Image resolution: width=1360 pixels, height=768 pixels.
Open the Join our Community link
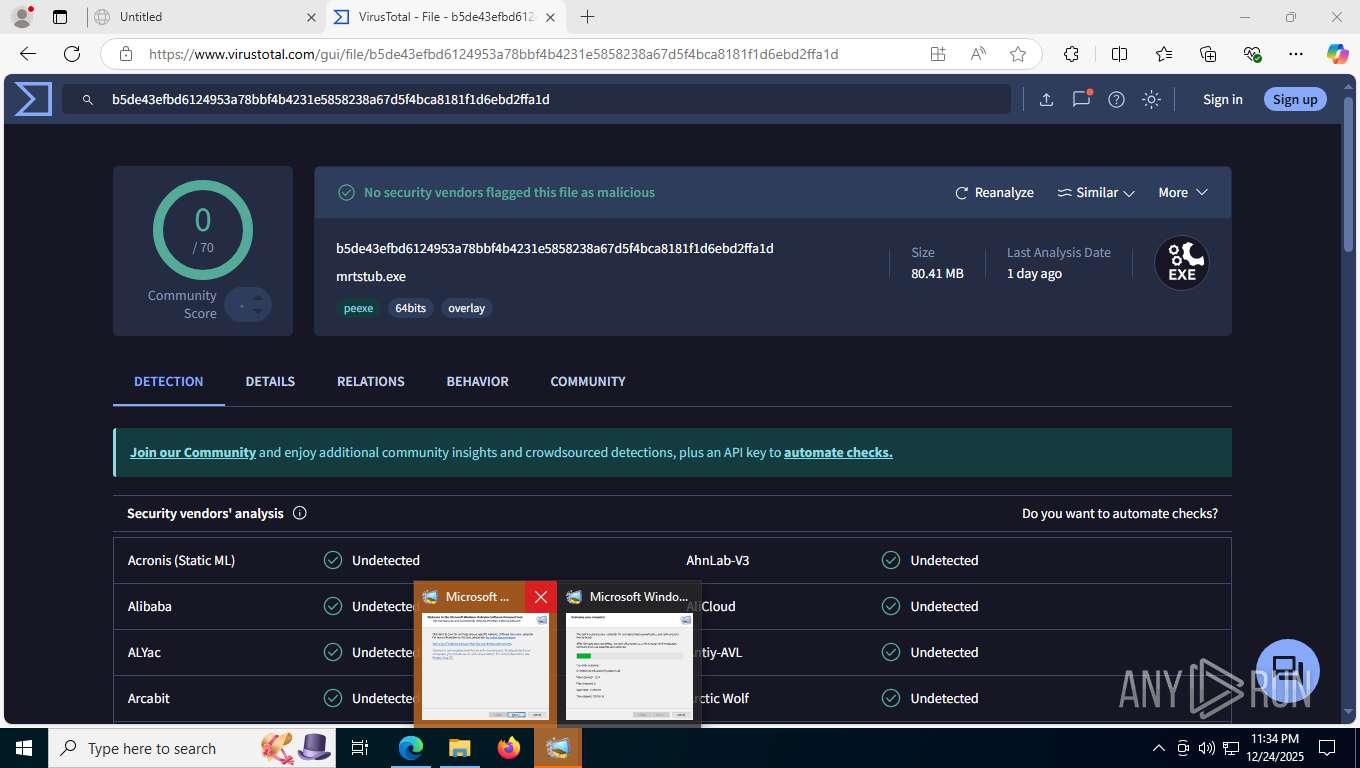coord(193,452)
